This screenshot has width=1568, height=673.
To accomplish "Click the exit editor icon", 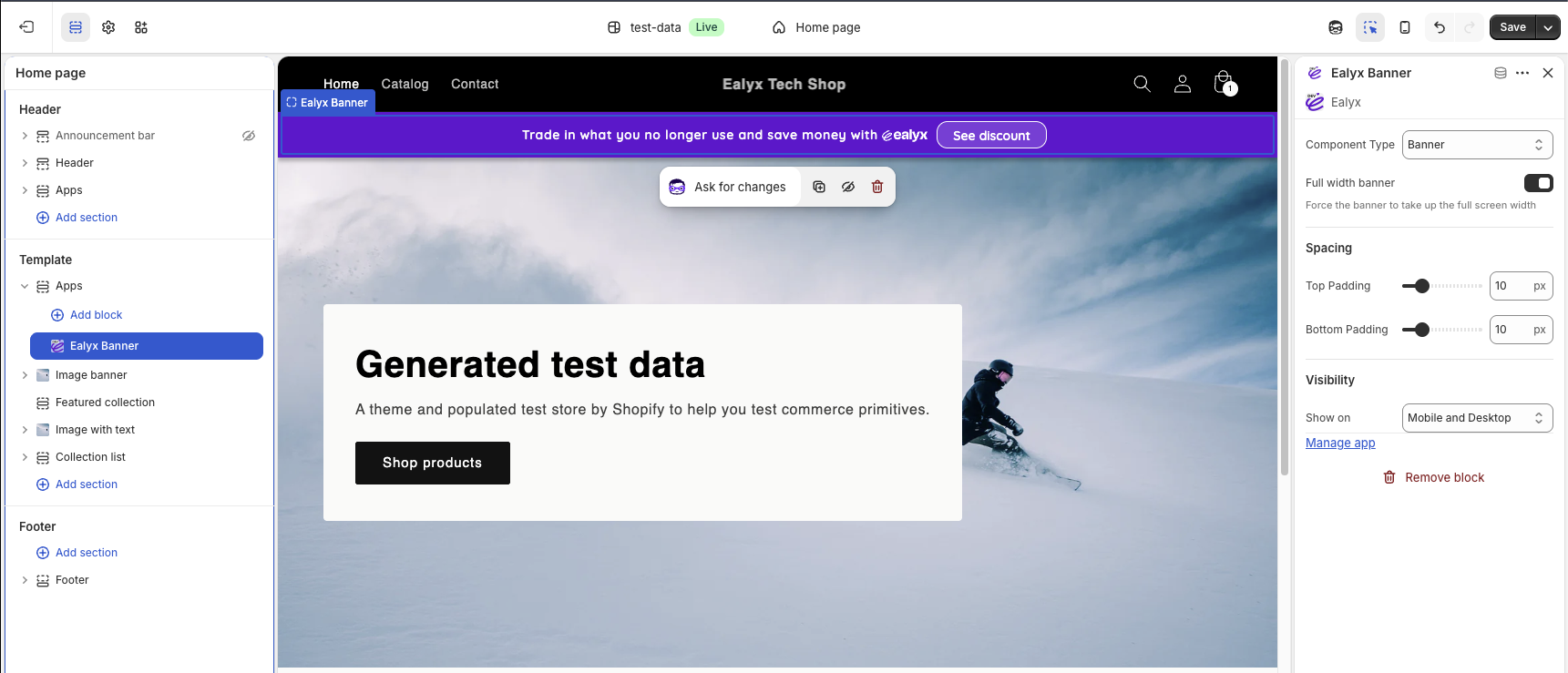I will (x=26, y=27).
